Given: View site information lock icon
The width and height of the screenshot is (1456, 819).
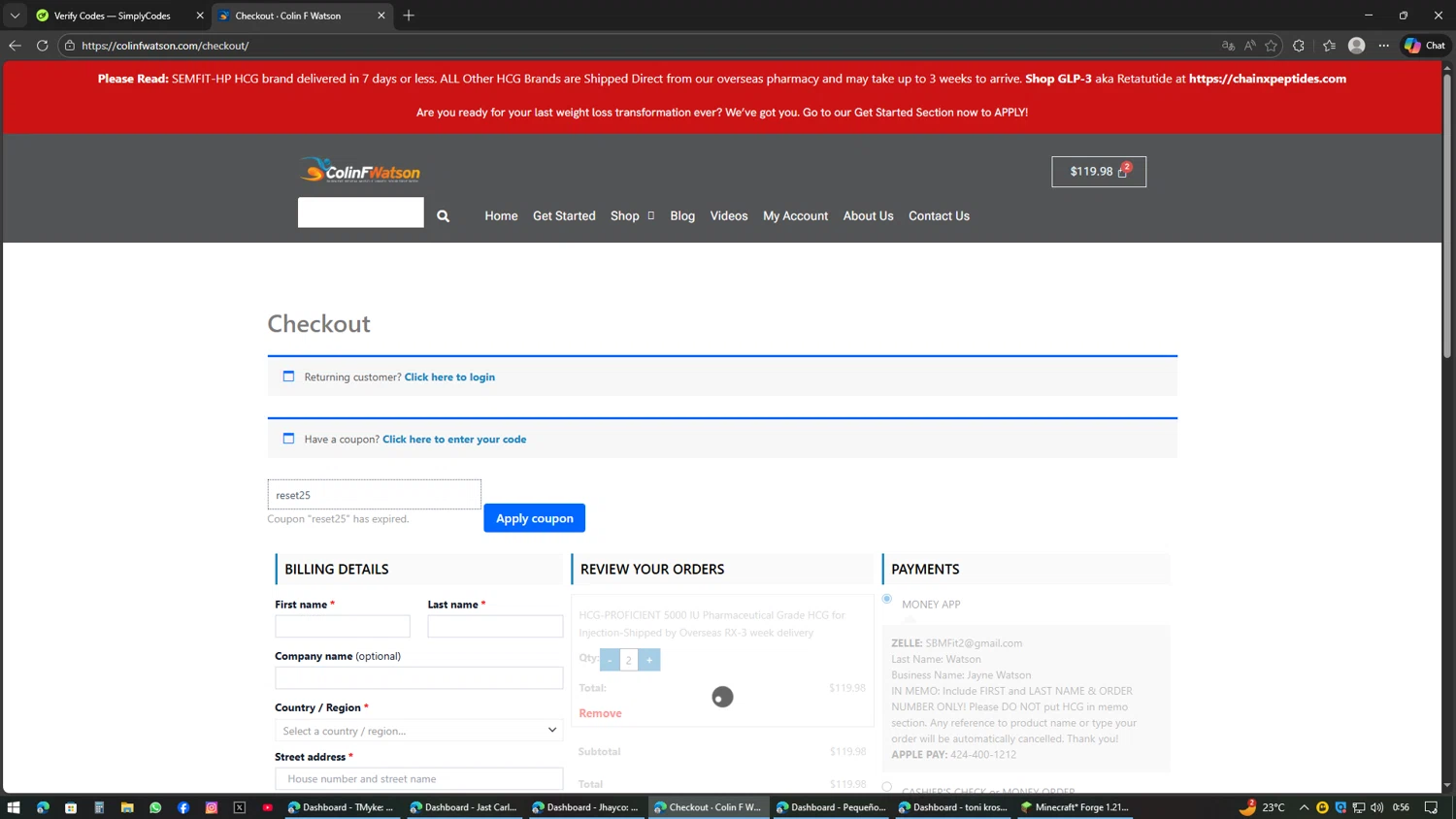Looking at the screenshot, I should (70, 46).
